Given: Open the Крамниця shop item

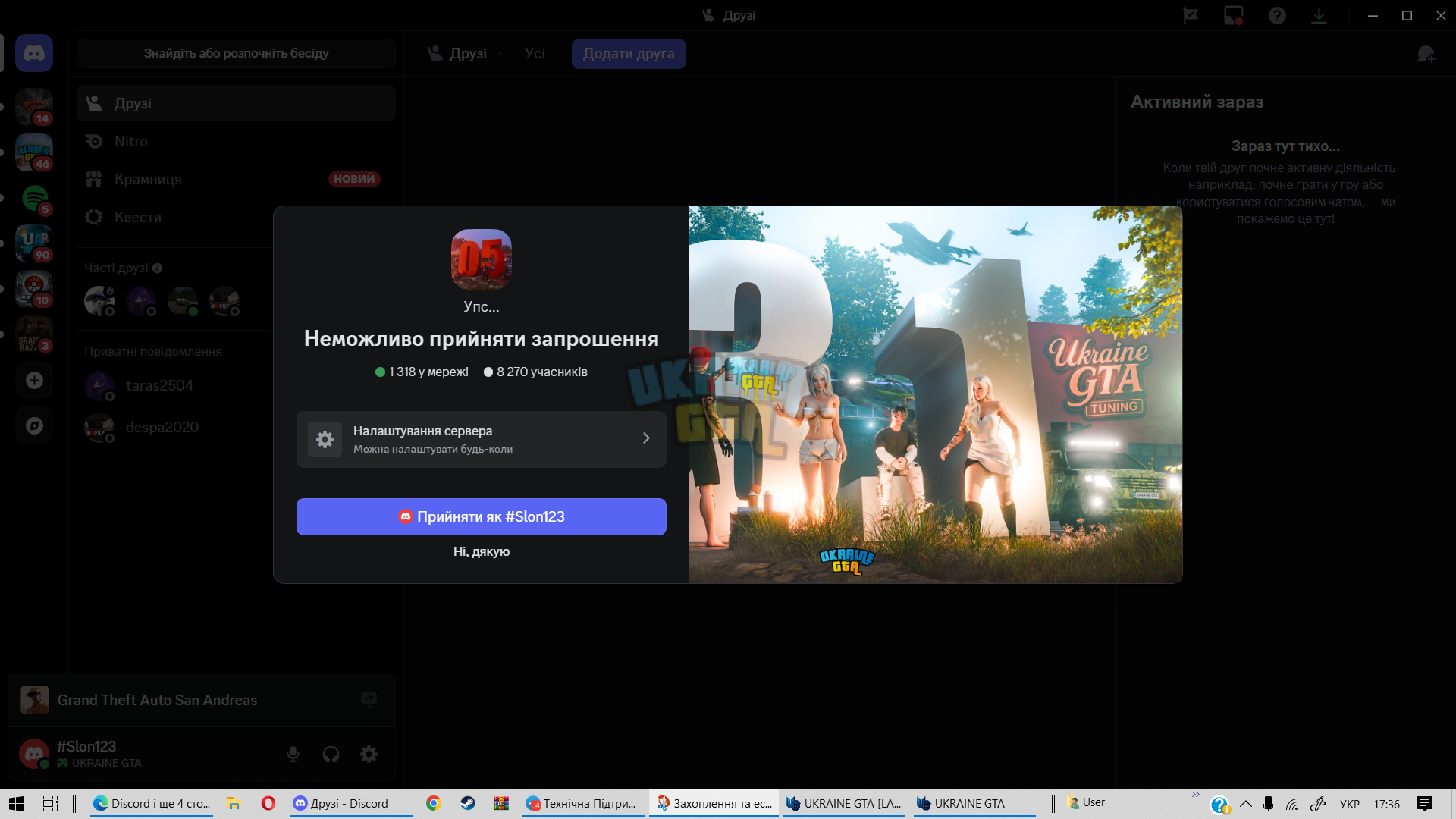Looking at the screenshot, I should tap(236, 179).
